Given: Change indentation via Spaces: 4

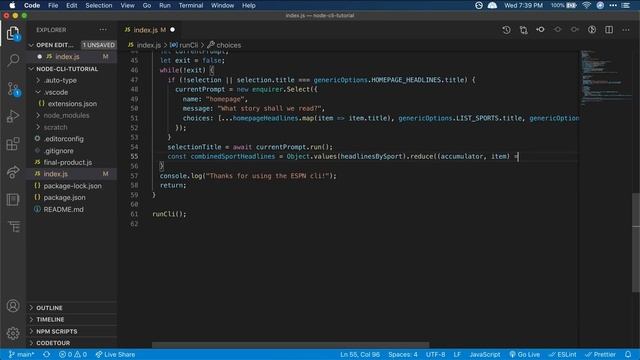Looking at the screenshot, I should coord(403,354).
